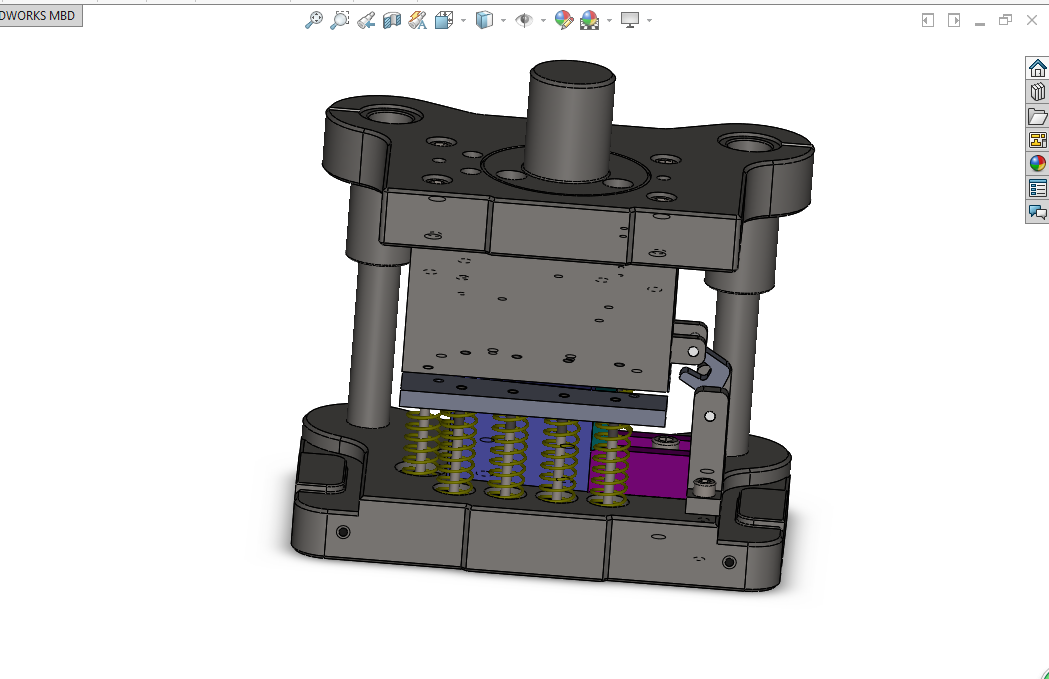Screen dimensions: 1049x679
Task: Open the File Explorer task pane
Action: coord(1037,116)
